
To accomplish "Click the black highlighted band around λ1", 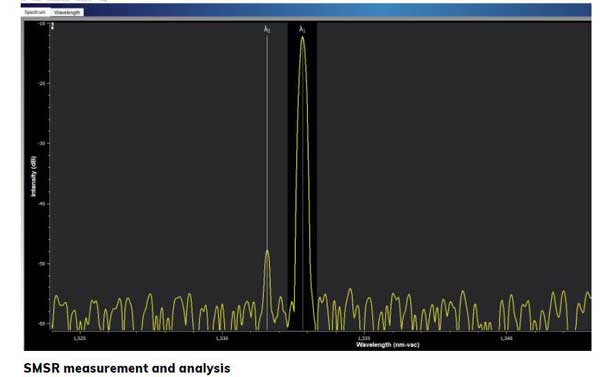I will click(302, 176).
